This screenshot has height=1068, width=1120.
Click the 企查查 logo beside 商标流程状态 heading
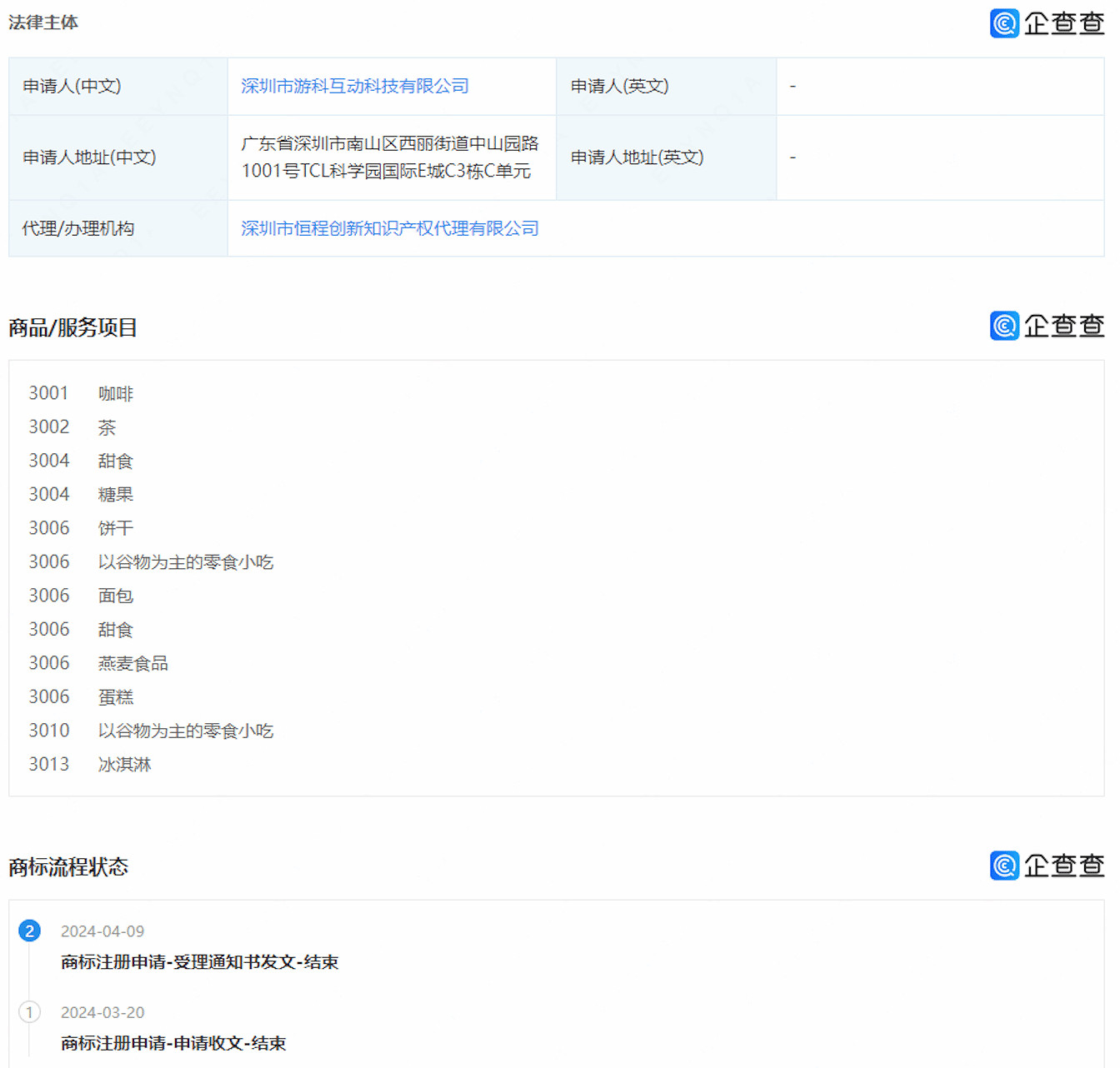(1046, 866)
